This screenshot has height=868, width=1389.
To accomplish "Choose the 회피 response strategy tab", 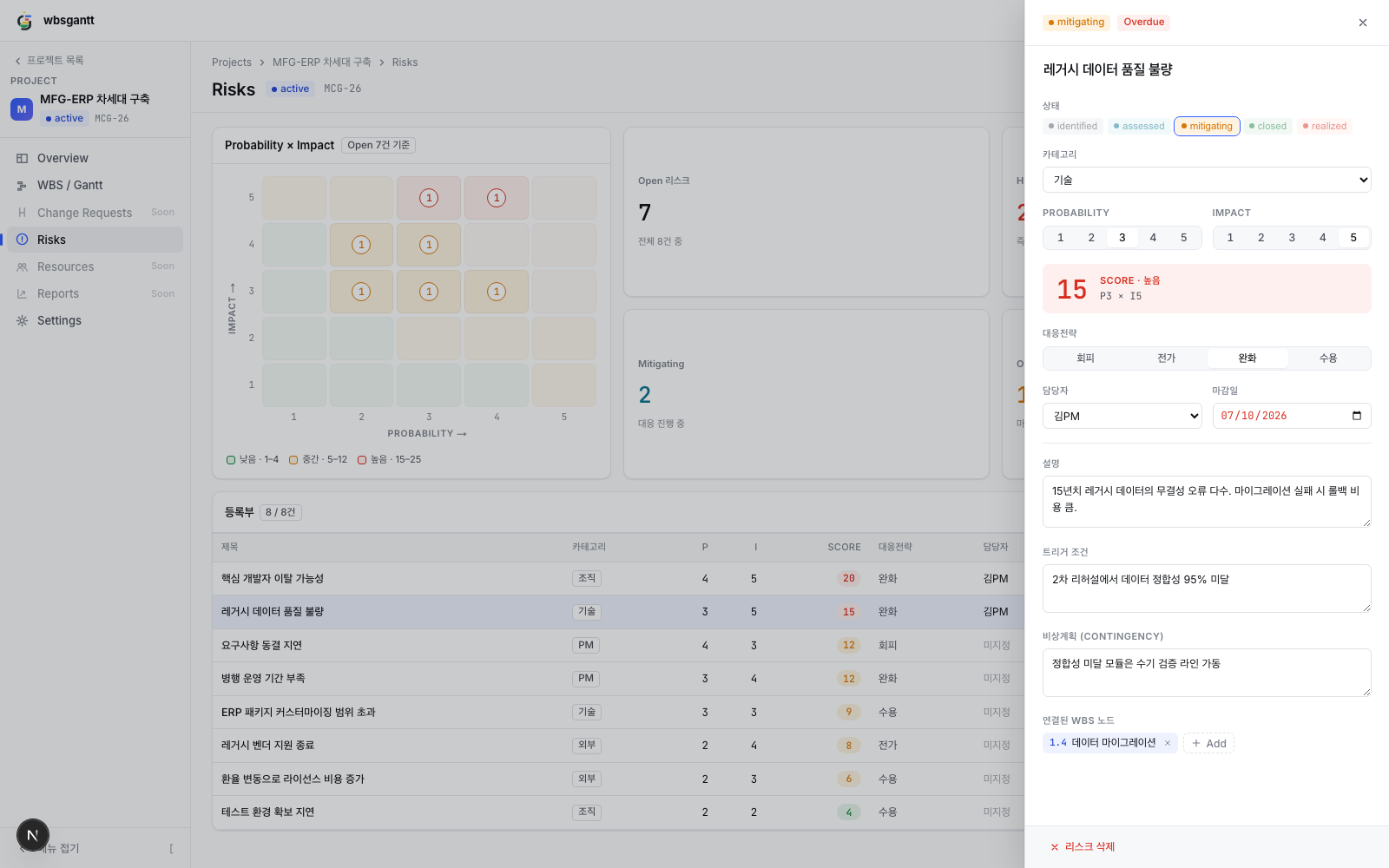I will (x=1085, y=358).
